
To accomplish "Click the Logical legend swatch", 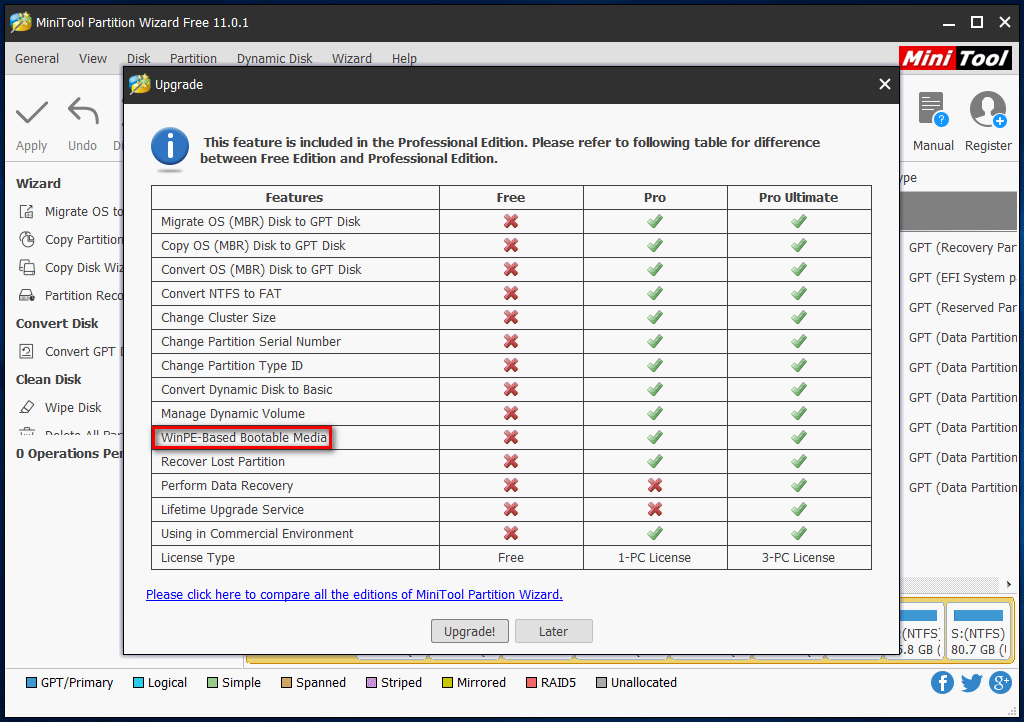I will [138, 683].
